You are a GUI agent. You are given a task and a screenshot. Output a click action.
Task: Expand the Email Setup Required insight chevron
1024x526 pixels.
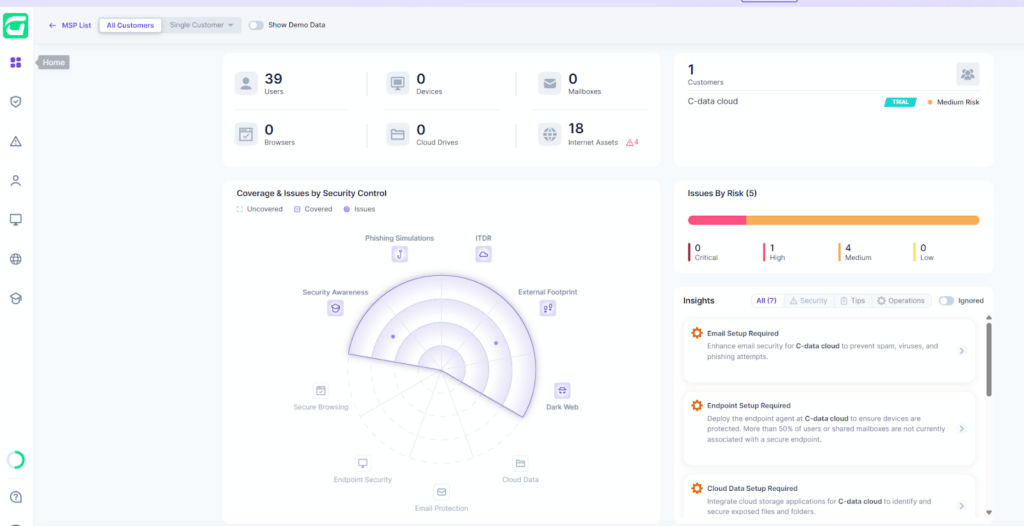pyautogui.click(x=961, y=351)
